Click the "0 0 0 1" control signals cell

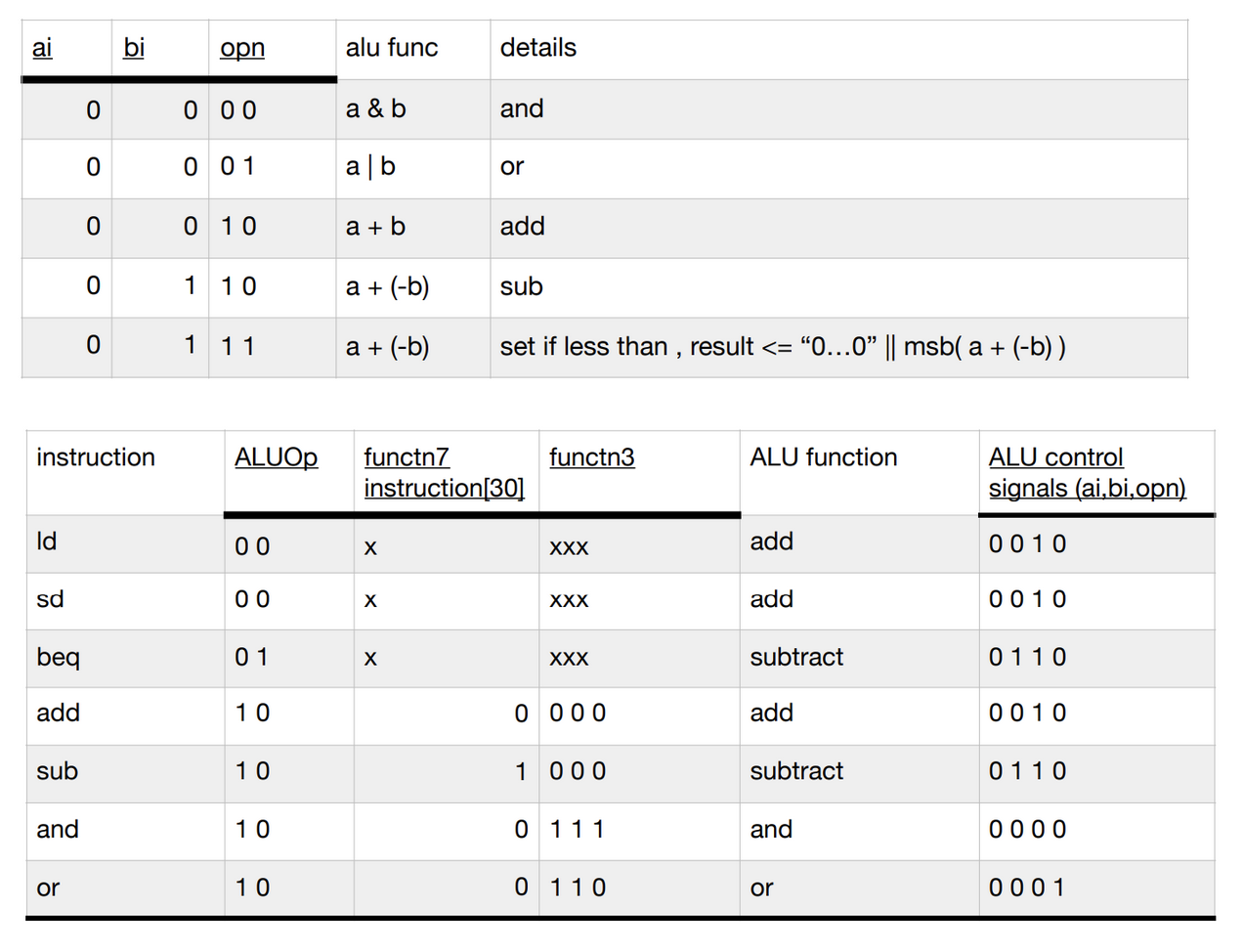tap(1026, 887)
